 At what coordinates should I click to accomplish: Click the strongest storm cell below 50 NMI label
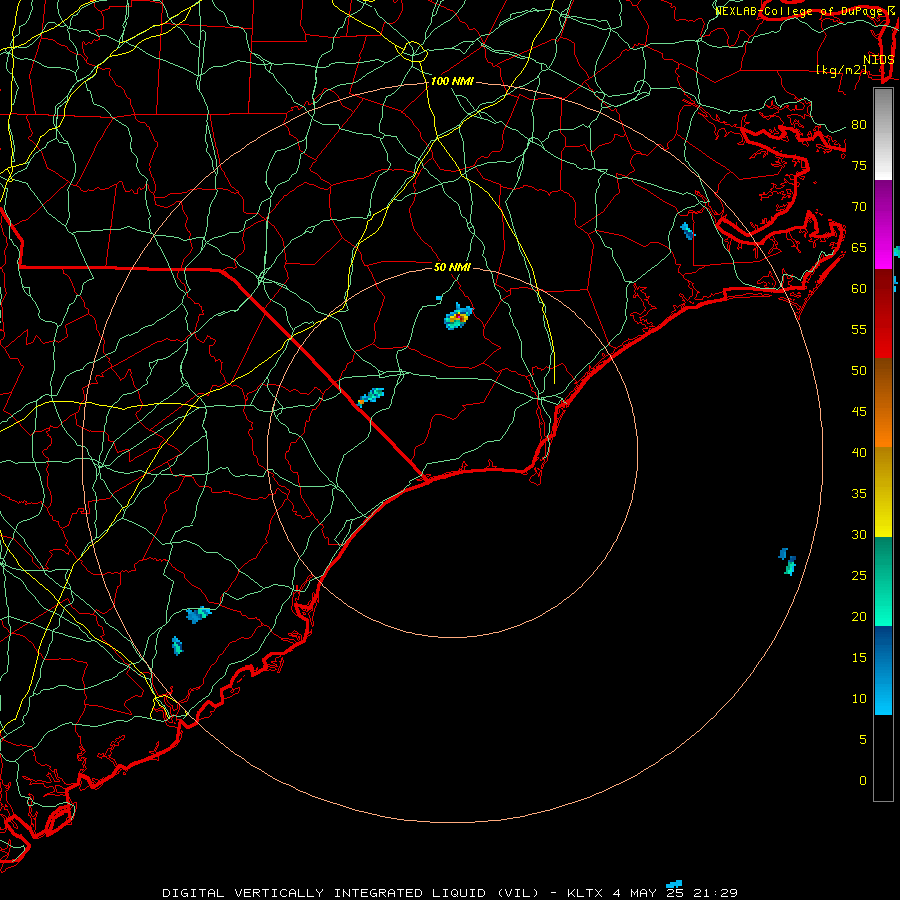pyautogui.click(x=458, y=316)
